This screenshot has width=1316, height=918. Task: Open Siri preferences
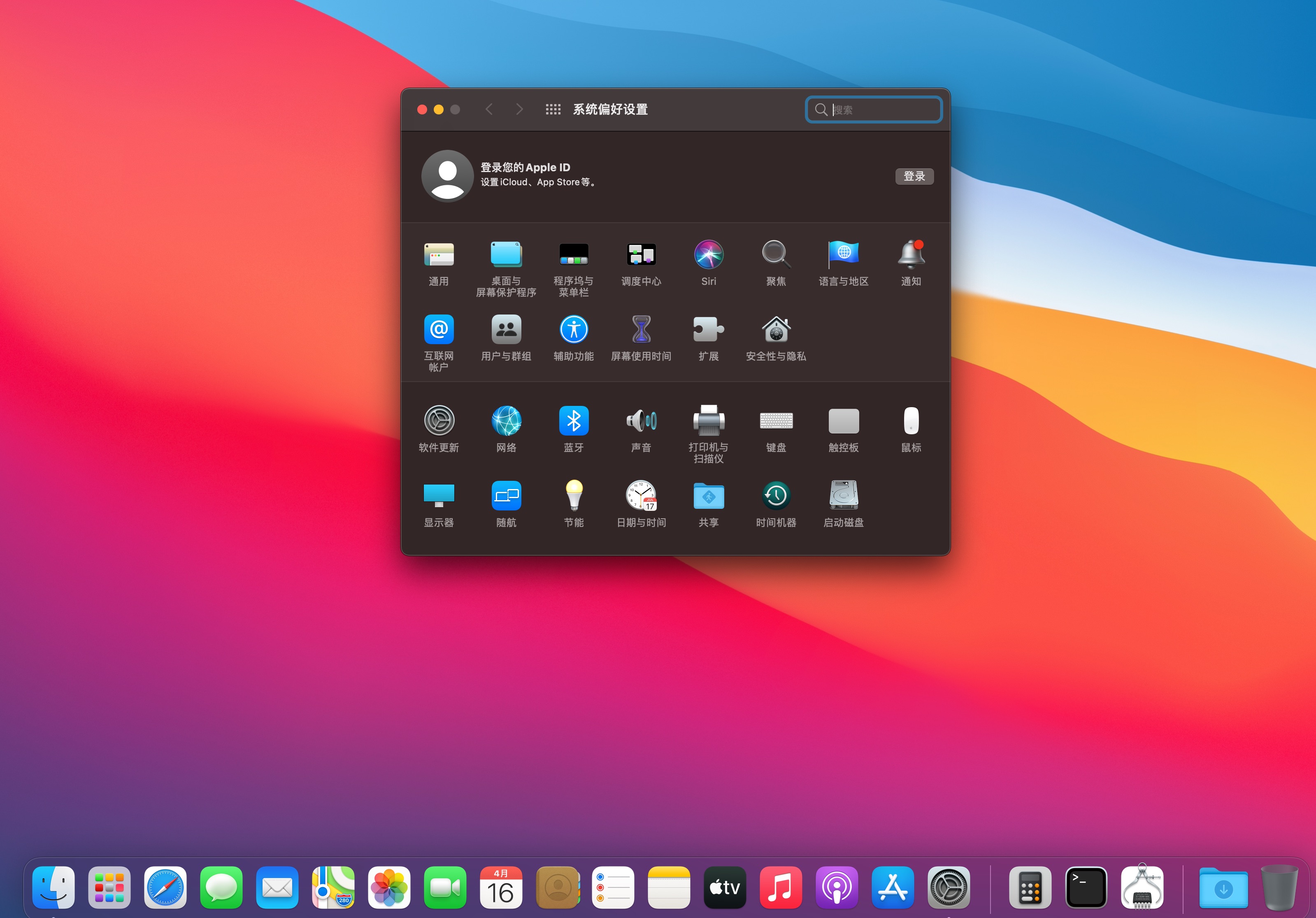pyautogui.click(x=709, y=254)
